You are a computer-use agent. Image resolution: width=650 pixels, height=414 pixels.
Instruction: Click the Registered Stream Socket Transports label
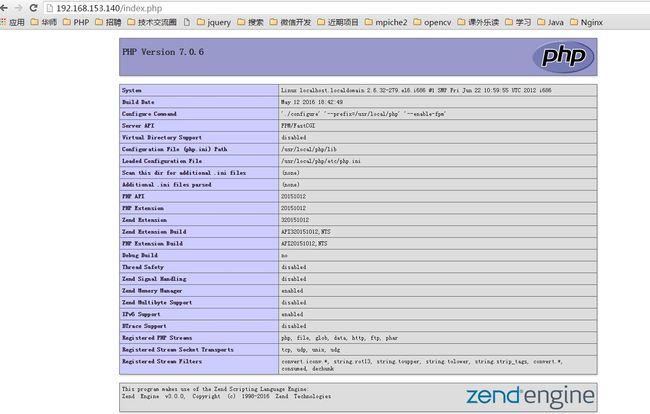(178, 350)
